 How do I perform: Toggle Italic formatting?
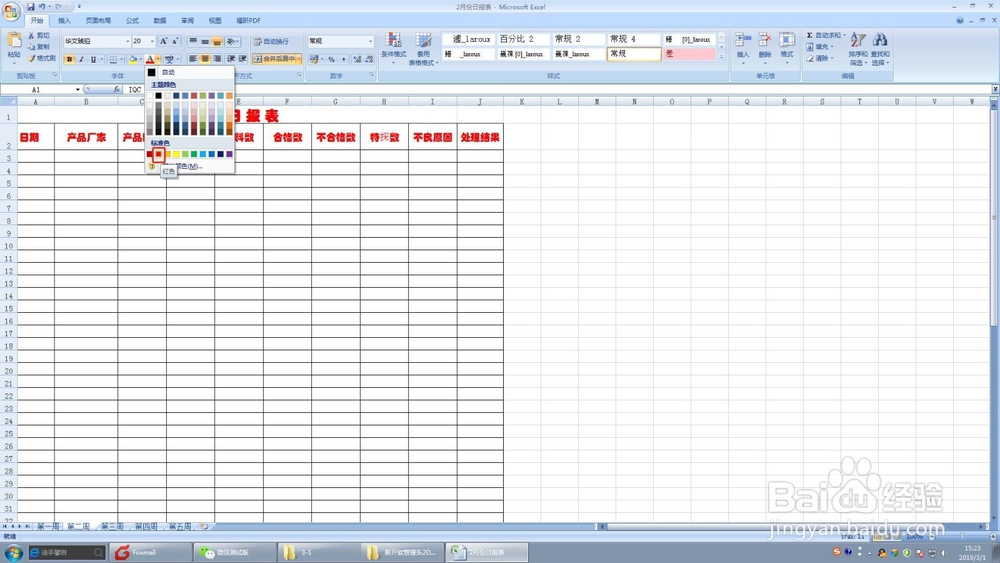(81, 59)
